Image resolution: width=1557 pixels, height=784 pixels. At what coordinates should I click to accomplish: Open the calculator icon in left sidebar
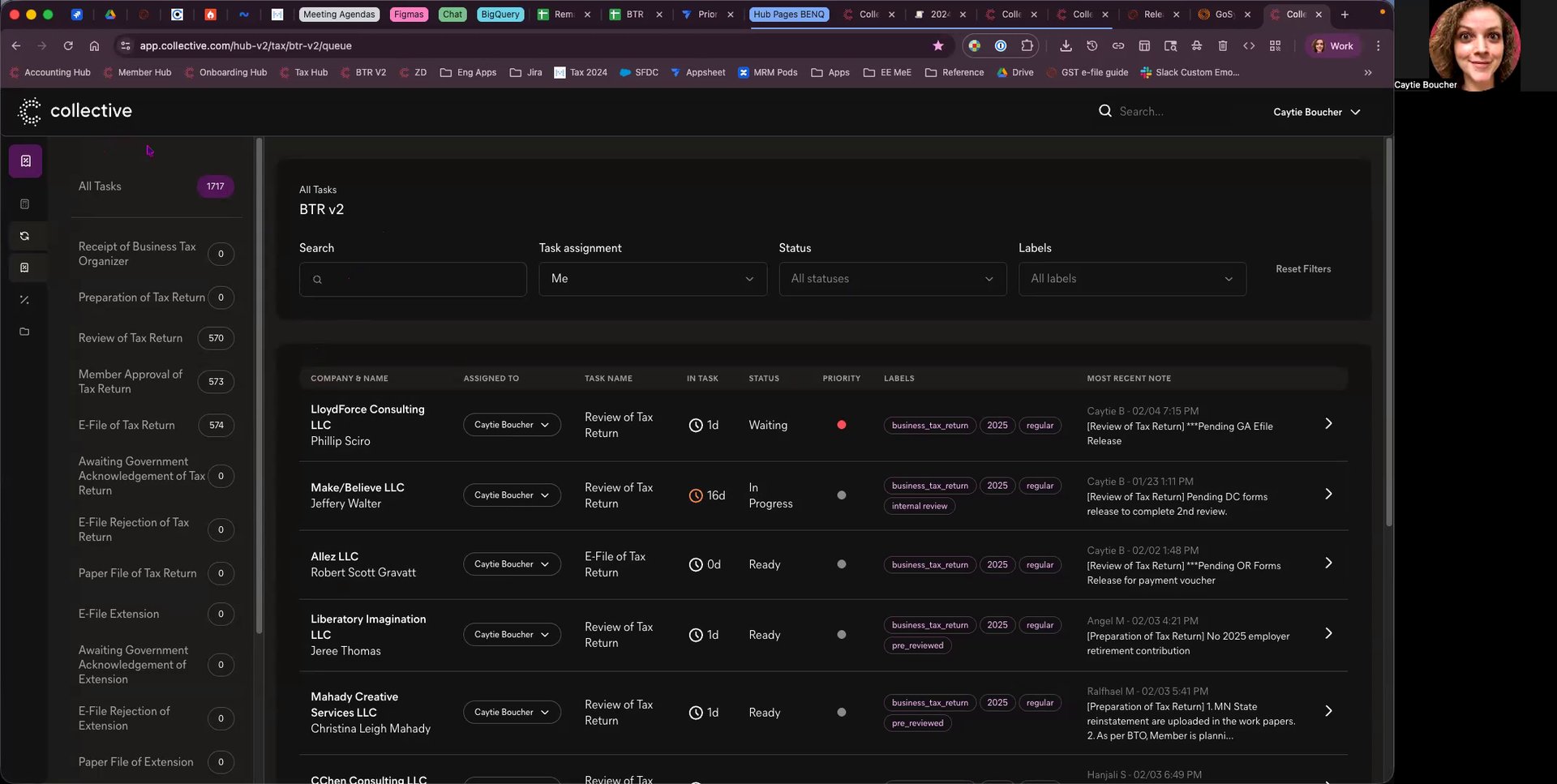(x=24, y=204)
